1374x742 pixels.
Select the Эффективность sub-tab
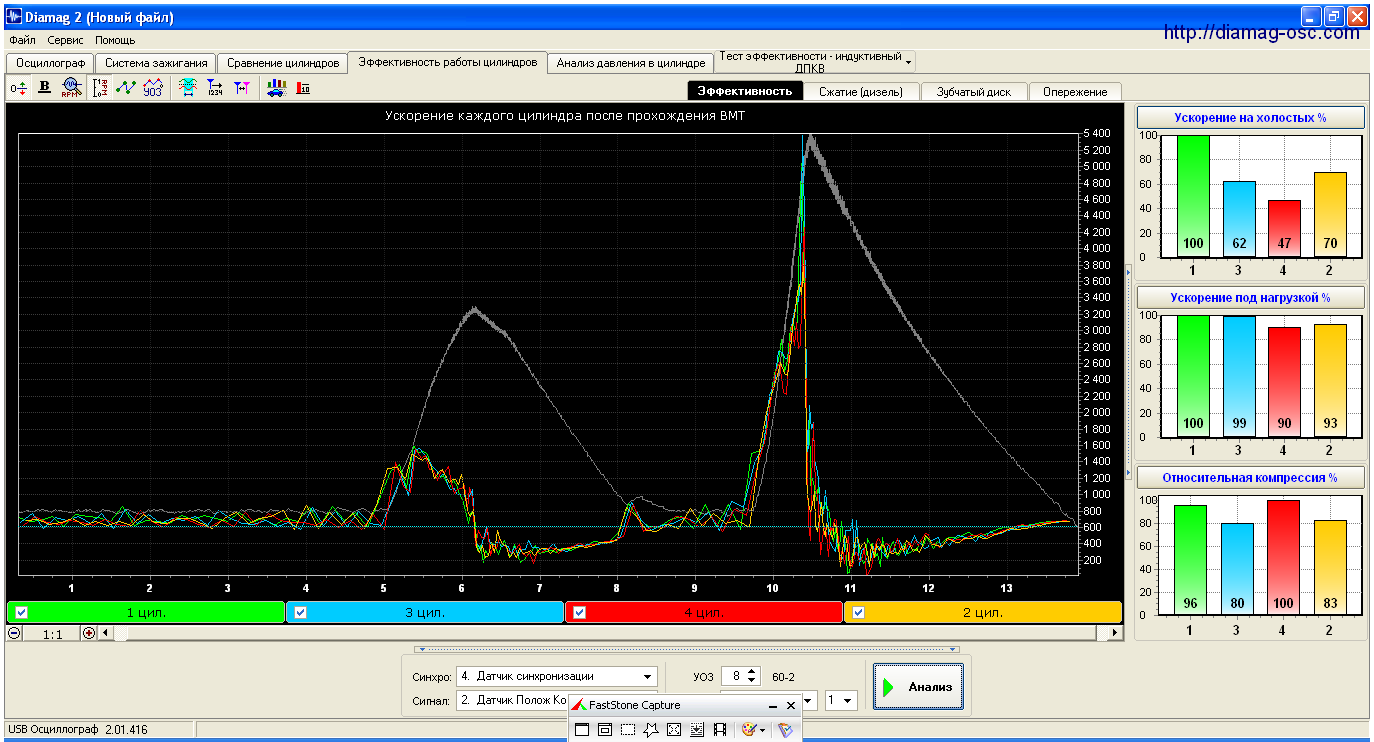[x=745, y=91]
